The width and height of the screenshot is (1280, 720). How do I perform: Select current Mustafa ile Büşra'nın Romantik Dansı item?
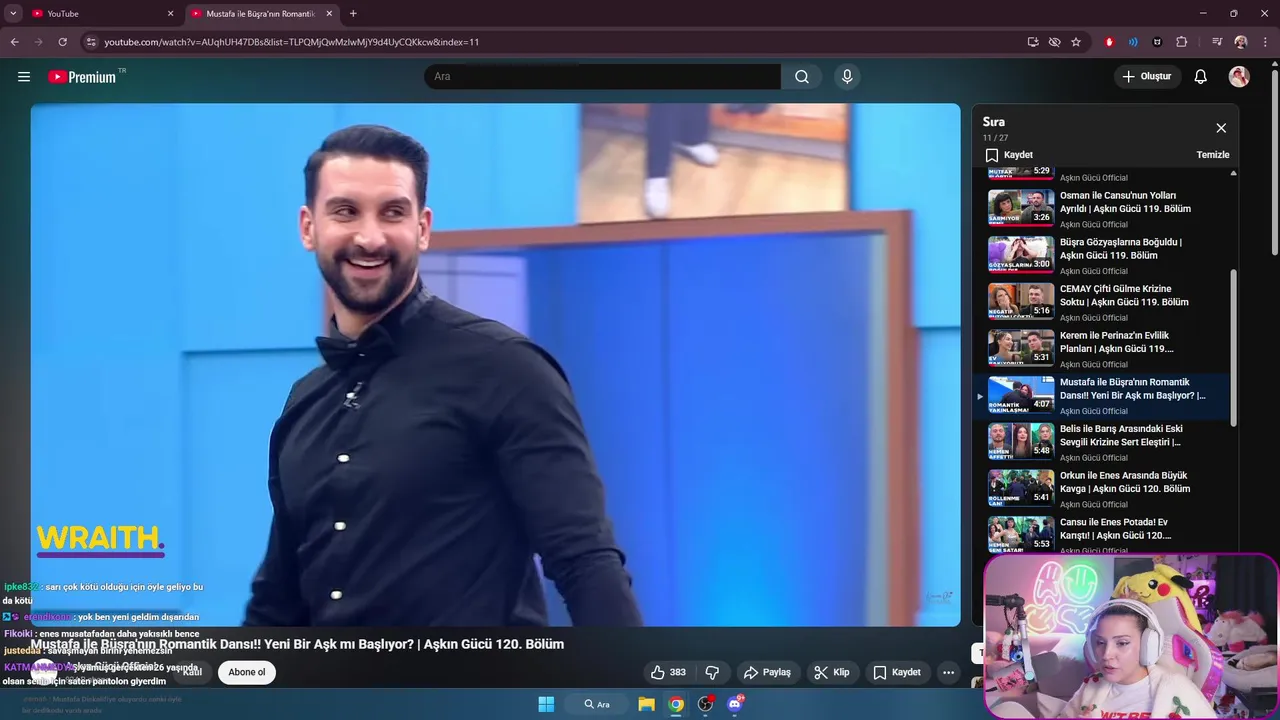point(1103,396)
